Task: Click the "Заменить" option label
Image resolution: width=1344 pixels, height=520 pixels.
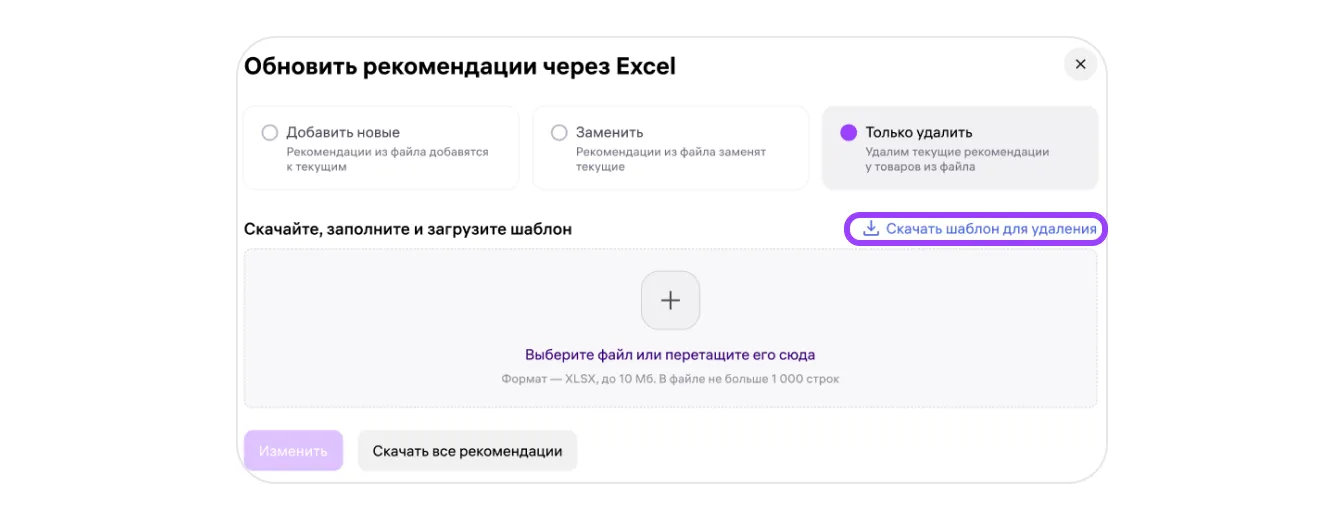Action: tap(609, 132)
